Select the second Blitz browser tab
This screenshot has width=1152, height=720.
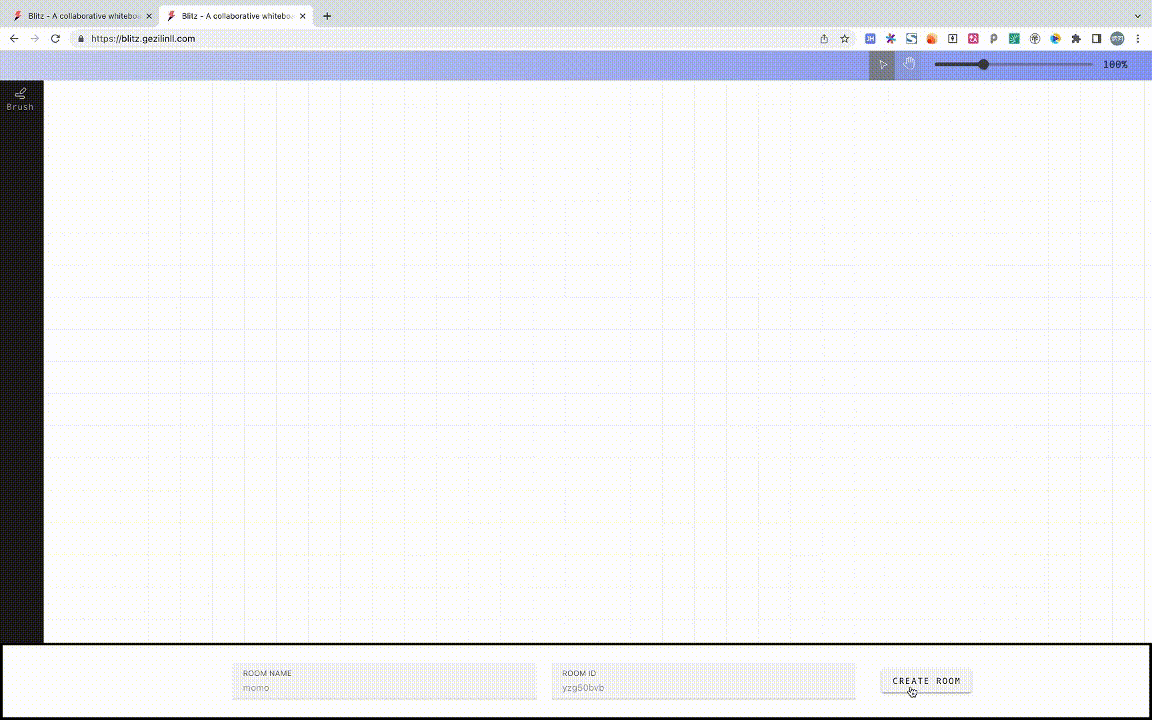tap(235, 16)
